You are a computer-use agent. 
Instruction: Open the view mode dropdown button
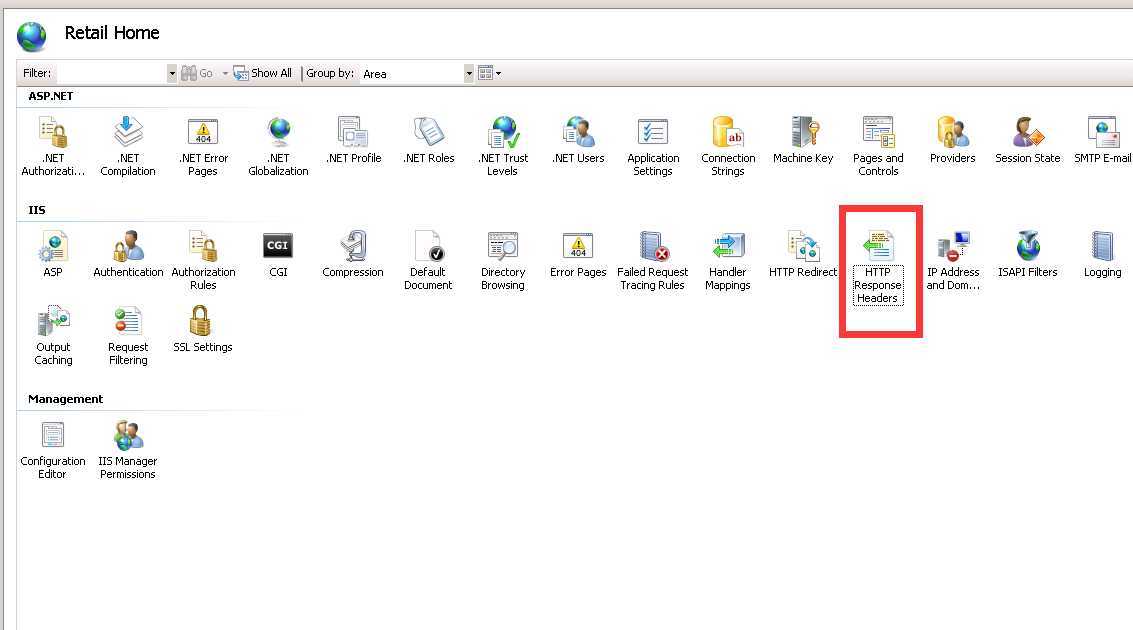pyautogui.click(x=489, y=73)
